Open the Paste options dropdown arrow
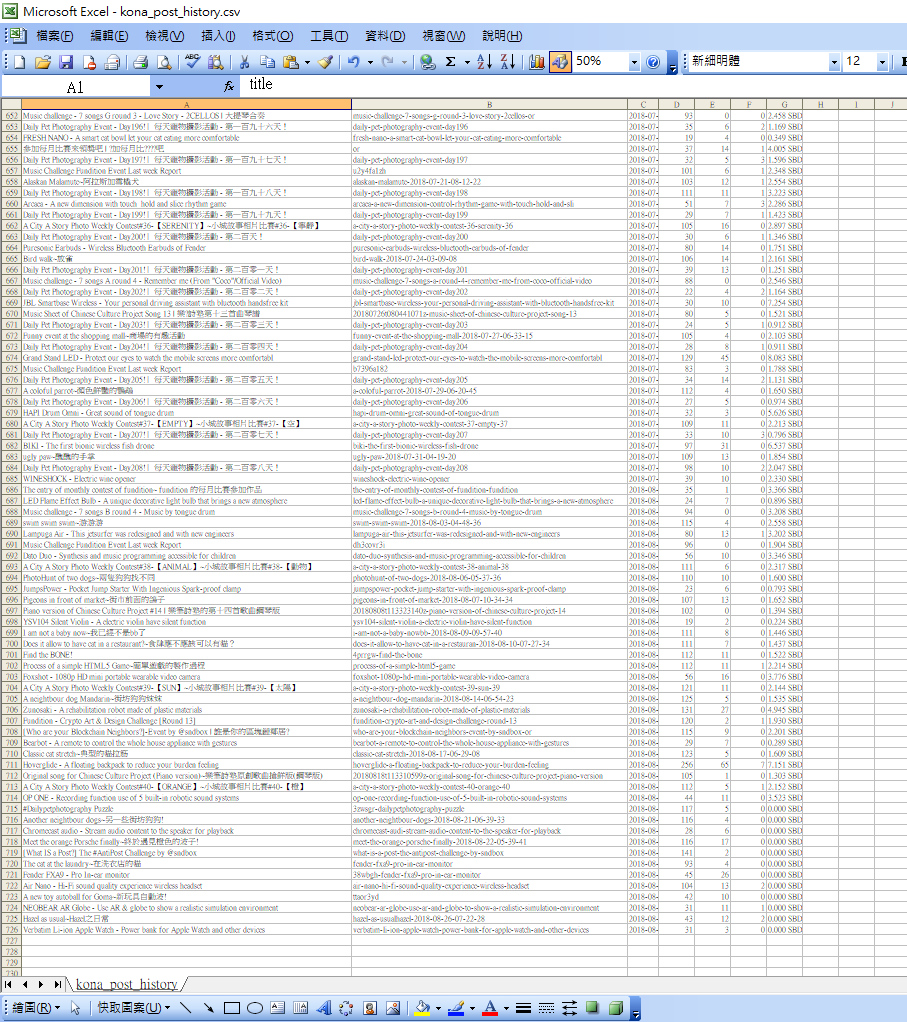Screen dimensions: 907x1022 tap(307, 63)
